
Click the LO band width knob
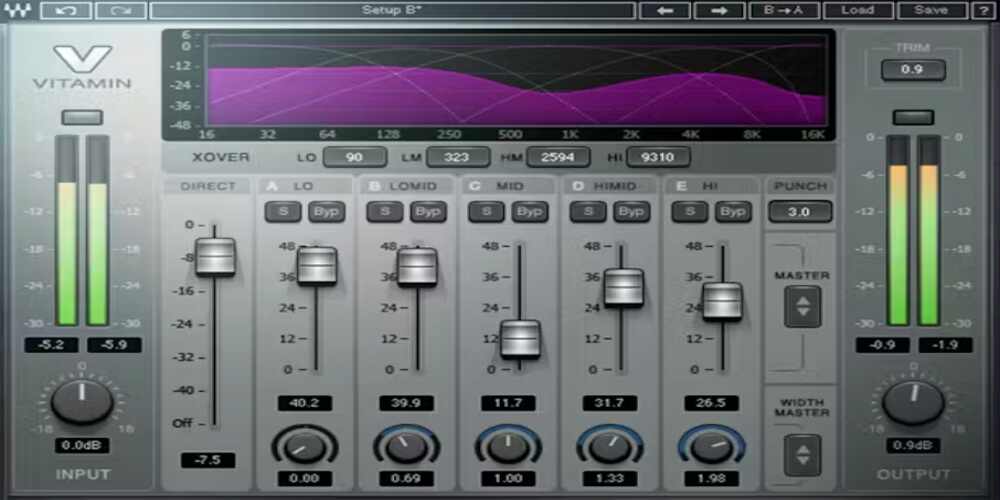pos(304,446)
